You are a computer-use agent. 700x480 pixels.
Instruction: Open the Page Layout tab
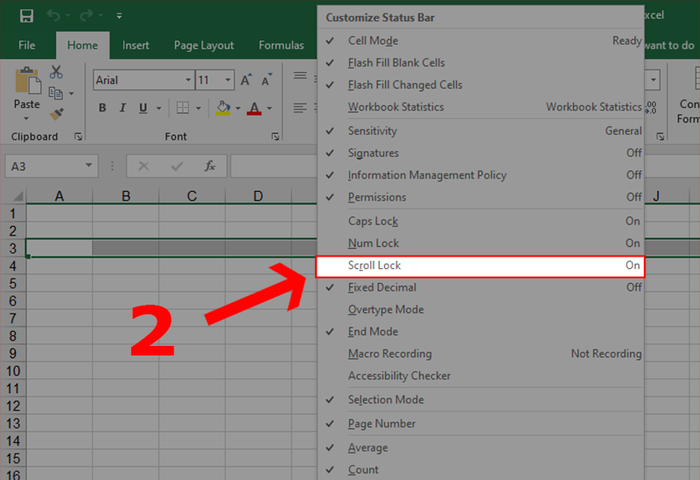[204, 45]
